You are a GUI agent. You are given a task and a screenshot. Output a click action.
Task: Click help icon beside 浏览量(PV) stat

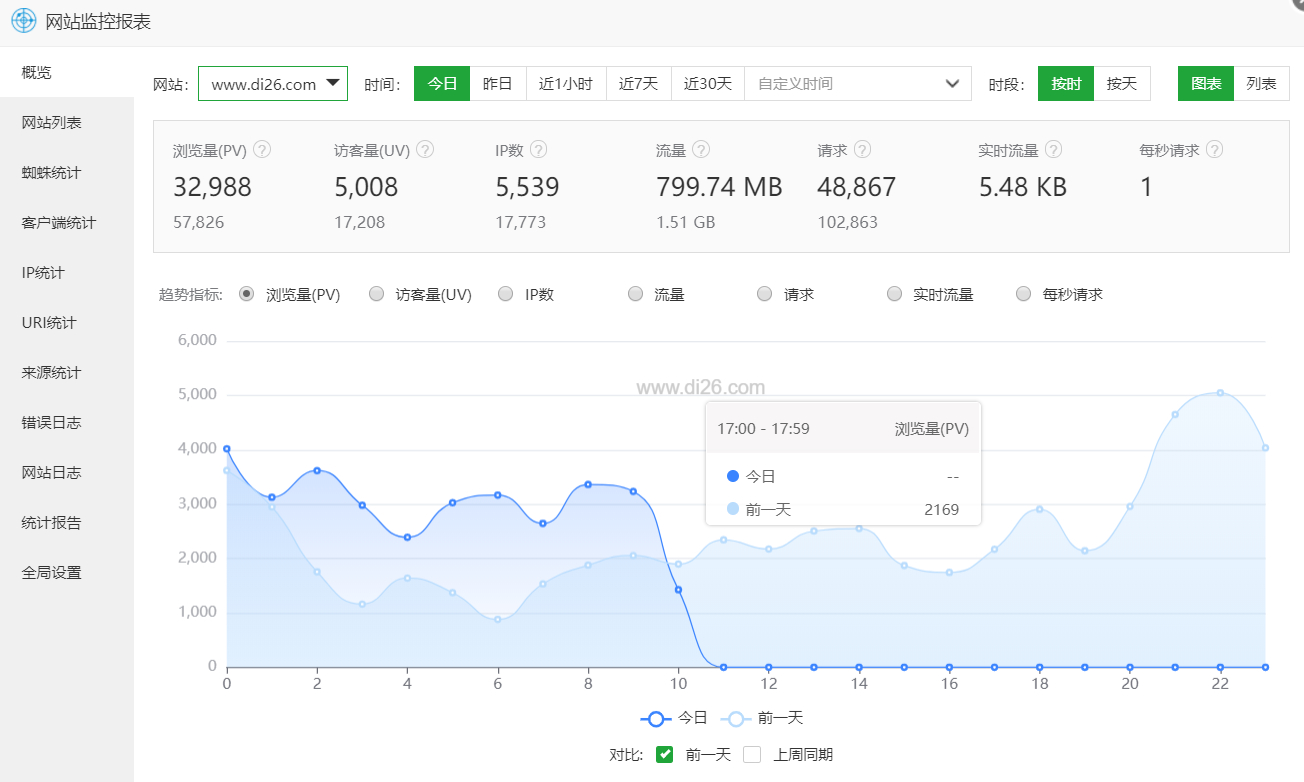(262, 150)
